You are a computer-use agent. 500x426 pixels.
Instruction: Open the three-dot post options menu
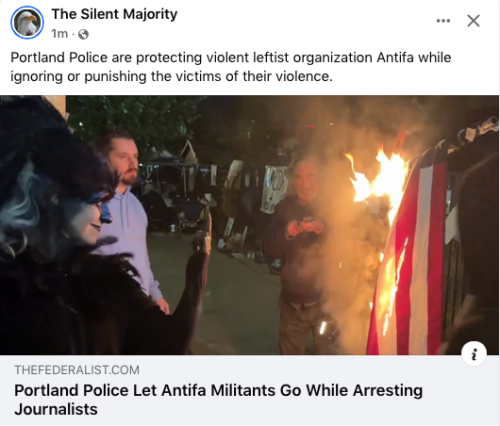tap(443, 21)
